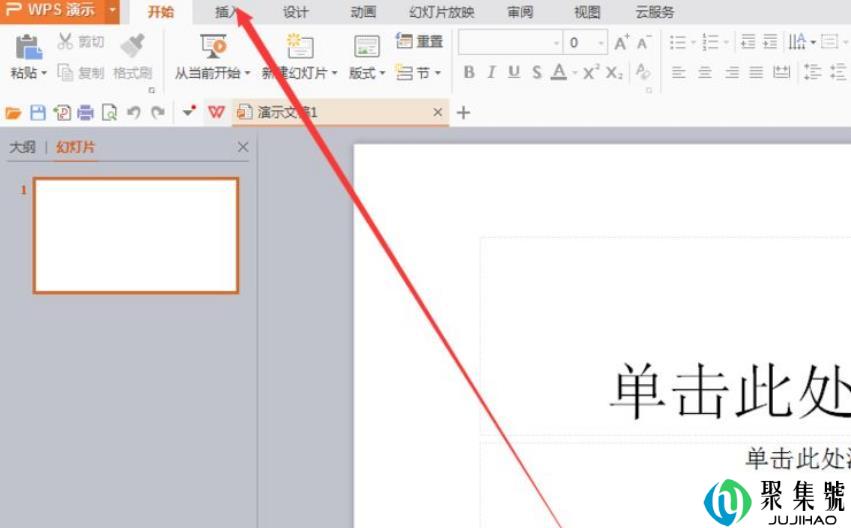Click the Print icon in quick access toolbar
The image size is (851, 528).
click(x=85, y=113)
